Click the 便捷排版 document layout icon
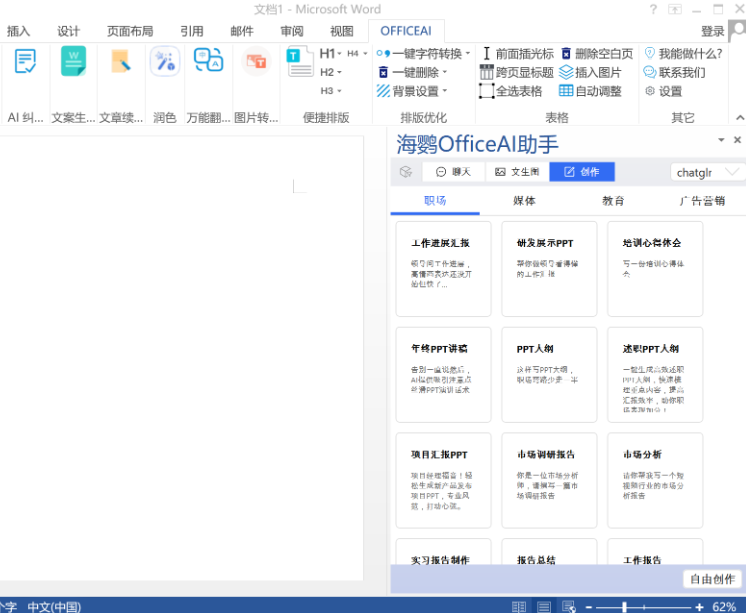746x613 pixels. click(300, 61)
